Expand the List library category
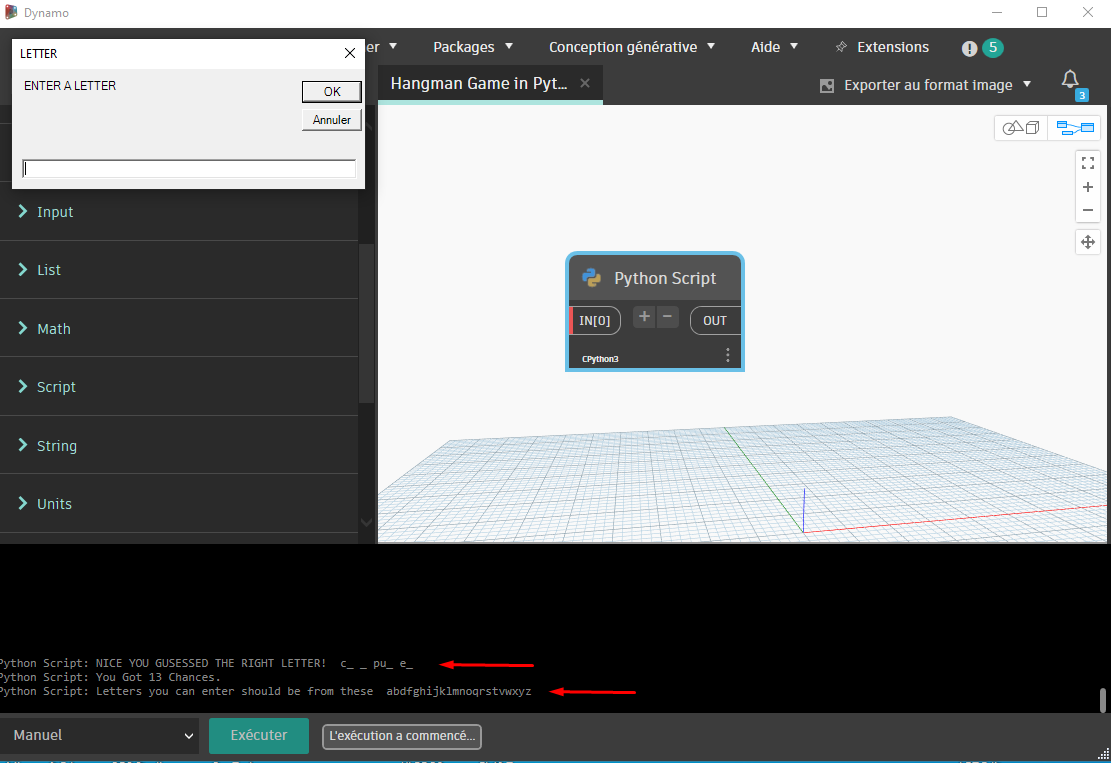Image resolution: width=1111 pixels, height=763 pixels. [179, 270]
